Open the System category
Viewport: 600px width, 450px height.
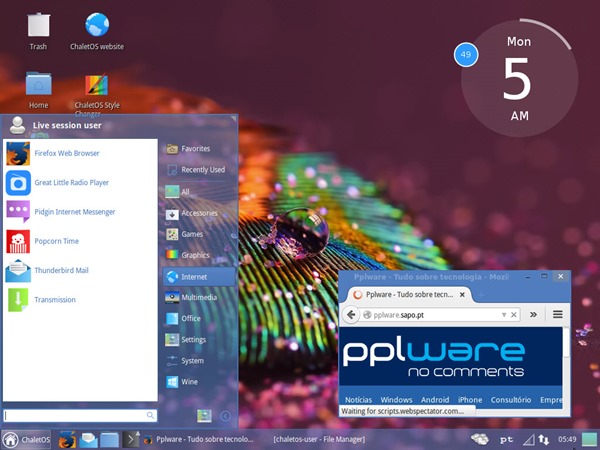(x=199, y=360)
